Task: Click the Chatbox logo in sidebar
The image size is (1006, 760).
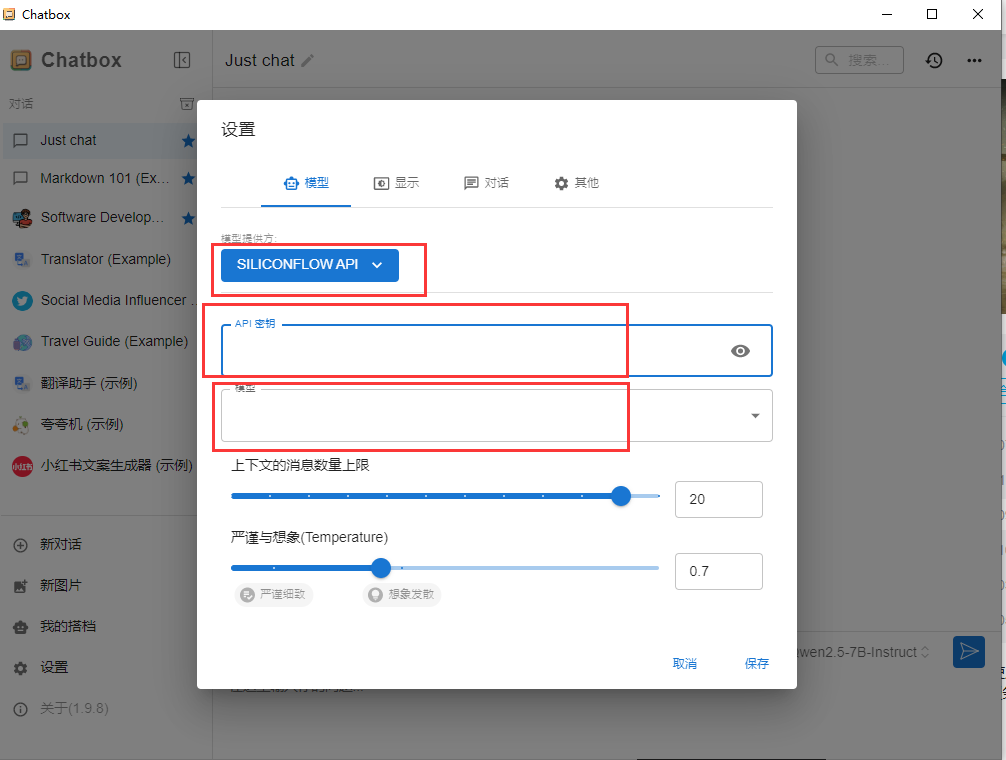Action: pyautogui.click(x=21, y=60)
